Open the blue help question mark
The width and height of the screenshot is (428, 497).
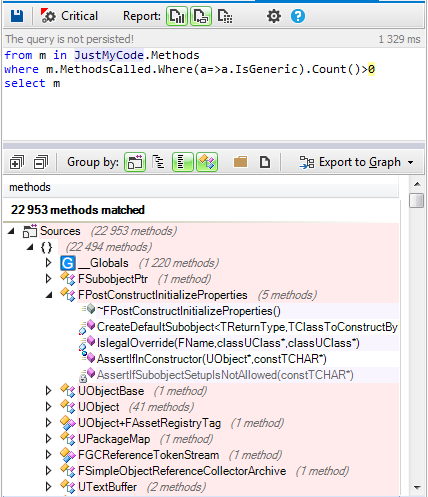(x=298, y=16)
